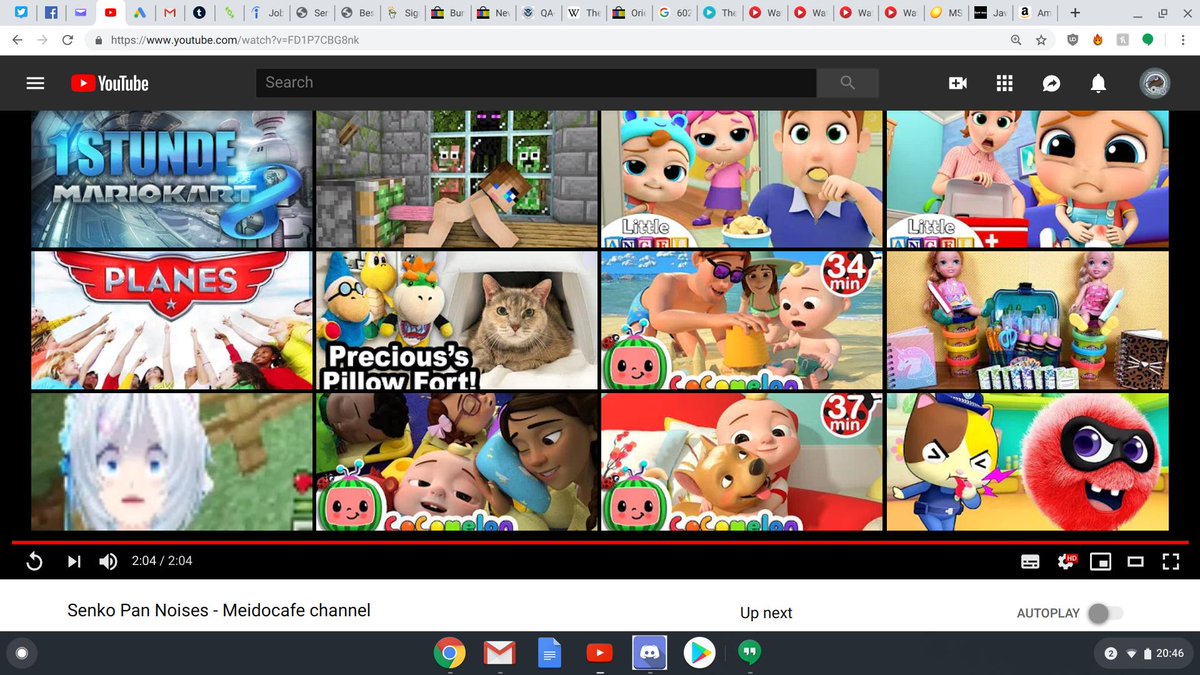Click the YouTube search magnifier button
This screenshot has height=675, width=1200.
(848, 83)
